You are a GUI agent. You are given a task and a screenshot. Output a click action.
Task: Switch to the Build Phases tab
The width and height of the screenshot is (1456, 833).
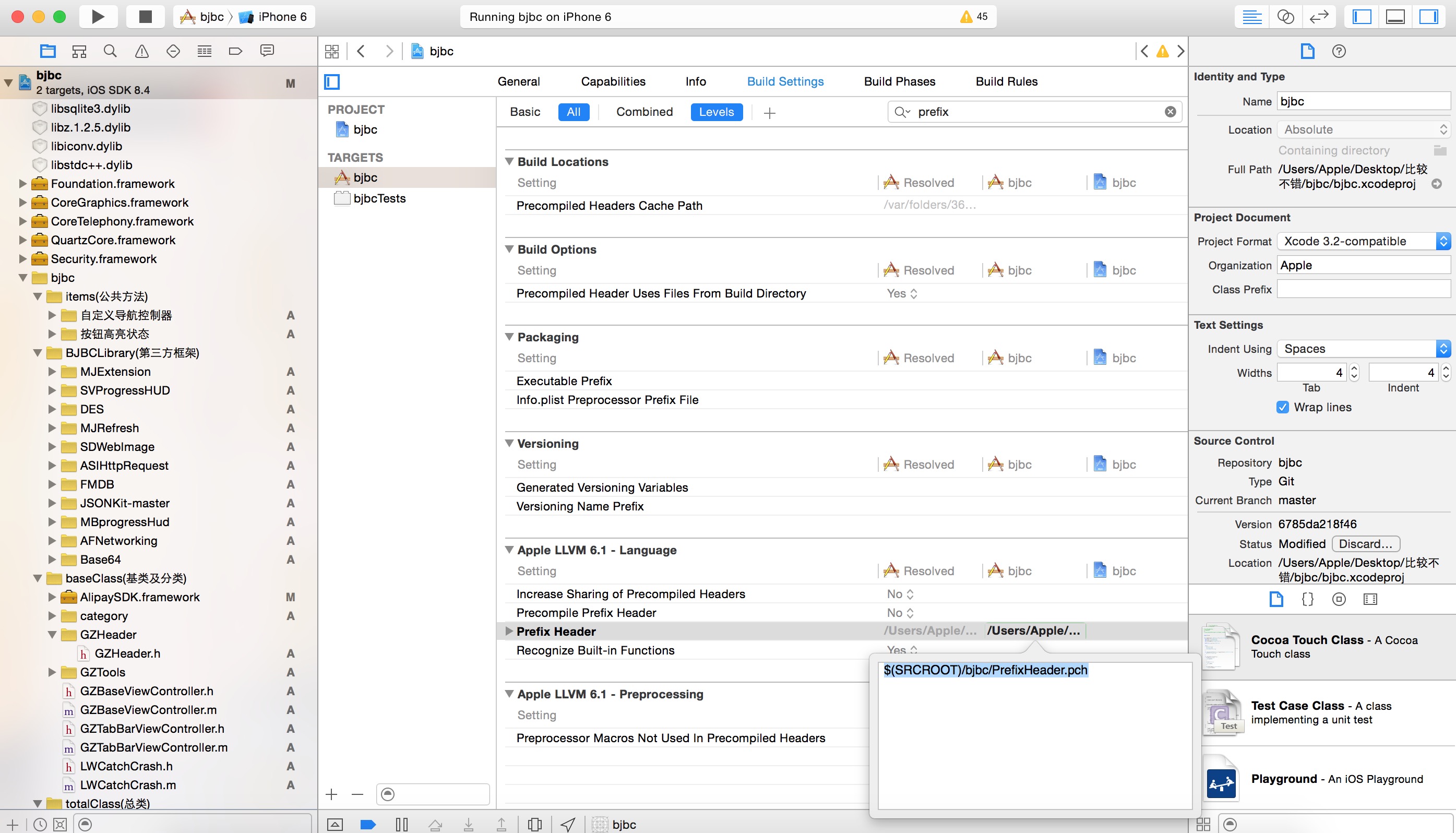(900, 82)
